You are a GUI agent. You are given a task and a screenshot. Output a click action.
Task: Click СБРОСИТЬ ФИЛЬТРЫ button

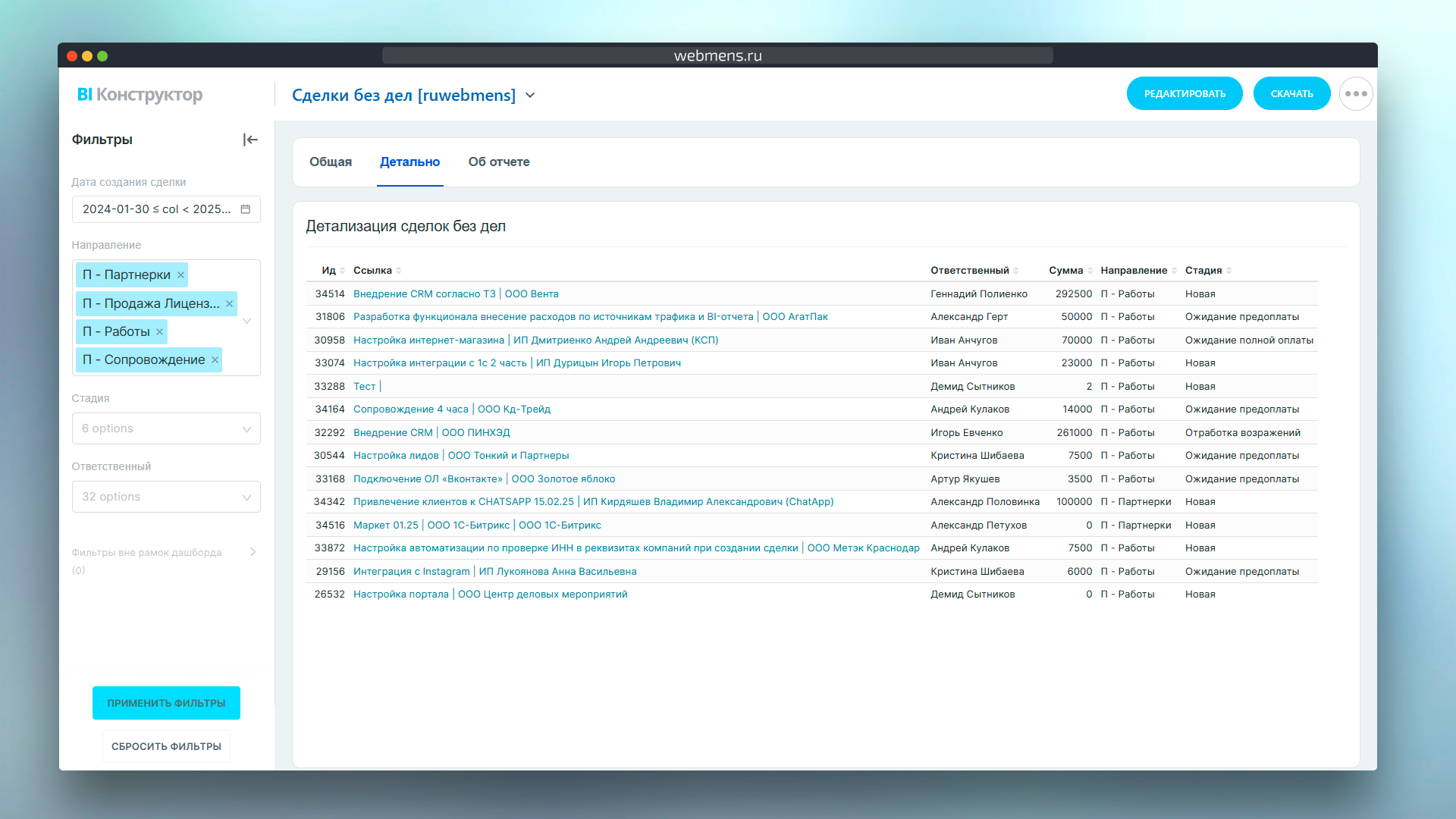tap(166, 746)
